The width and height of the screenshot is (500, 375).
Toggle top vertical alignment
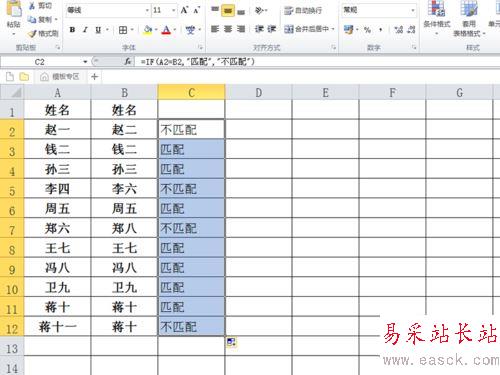(x=215, y=10)
